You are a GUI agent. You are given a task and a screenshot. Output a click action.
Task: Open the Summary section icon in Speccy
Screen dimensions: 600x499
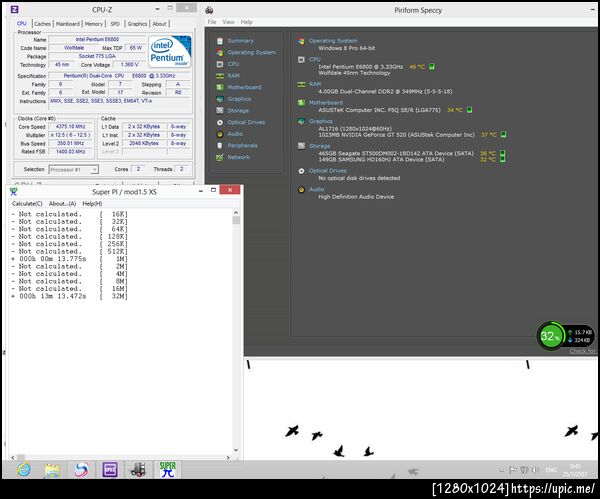(x=220, y=41)
